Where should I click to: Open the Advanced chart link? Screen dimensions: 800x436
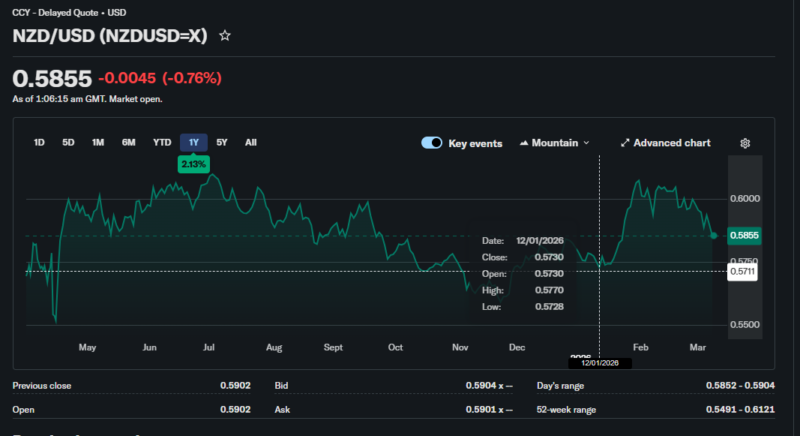[671, 143]
